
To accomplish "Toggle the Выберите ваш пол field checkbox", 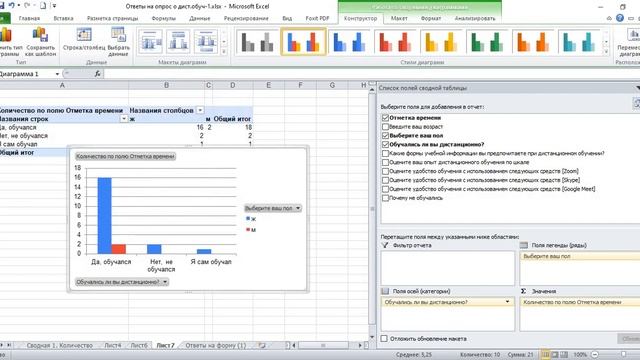I will click(385, 136).
